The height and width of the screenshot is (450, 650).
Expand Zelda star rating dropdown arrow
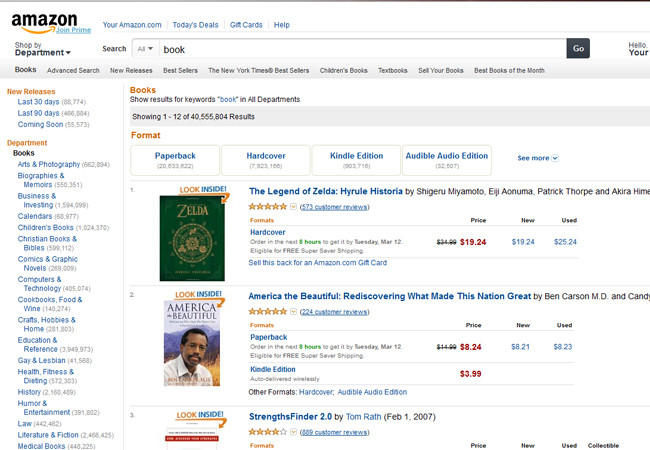pos(293,206)
